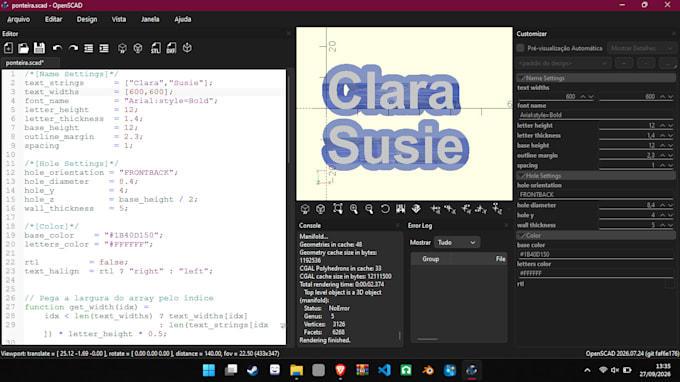The height and width of the screenshot is (382, 680).
Task: Click the Save file icon in editor toolbar
Action: (39, 48)
